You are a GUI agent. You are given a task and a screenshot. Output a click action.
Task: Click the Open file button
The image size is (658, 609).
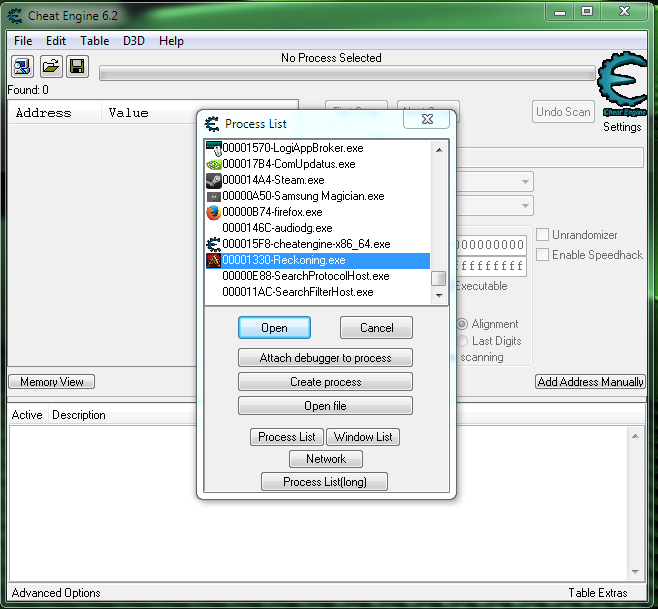[x=325, y=406]
